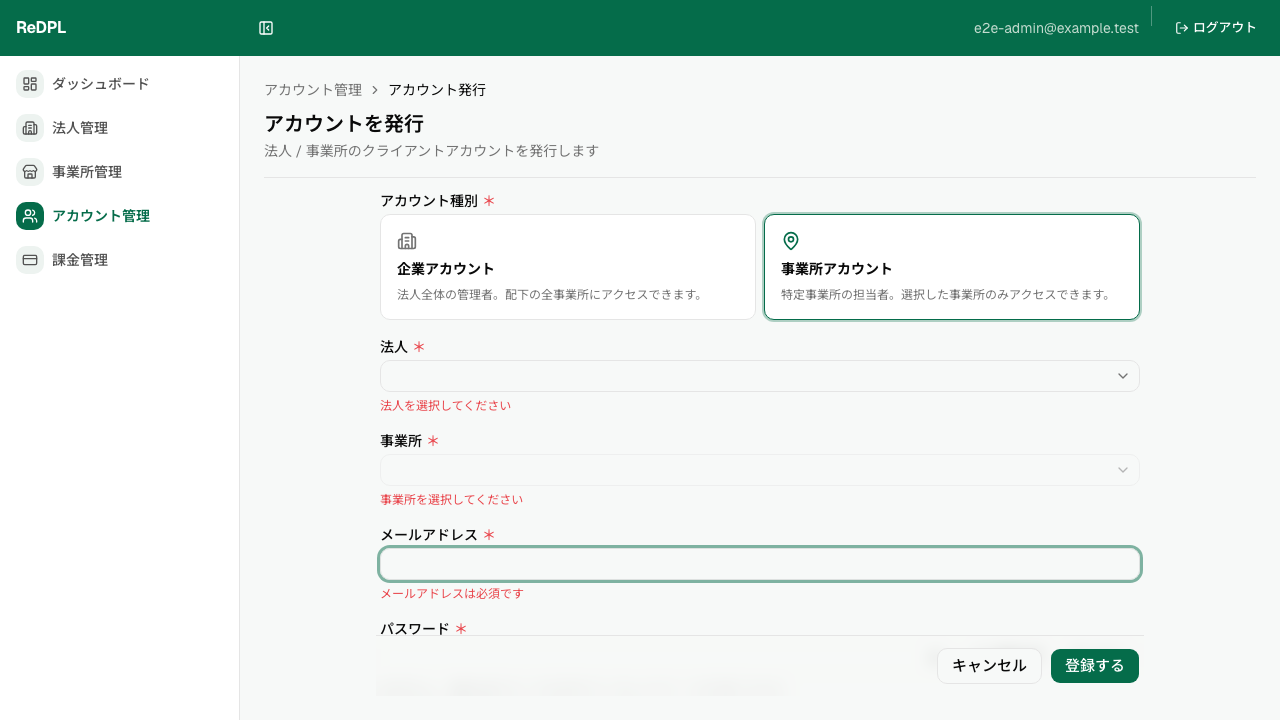Image resolution: width=1280 pixels, height=720 pixels.
Task: Submit the form with 登録する
Action: [1095, 666]
